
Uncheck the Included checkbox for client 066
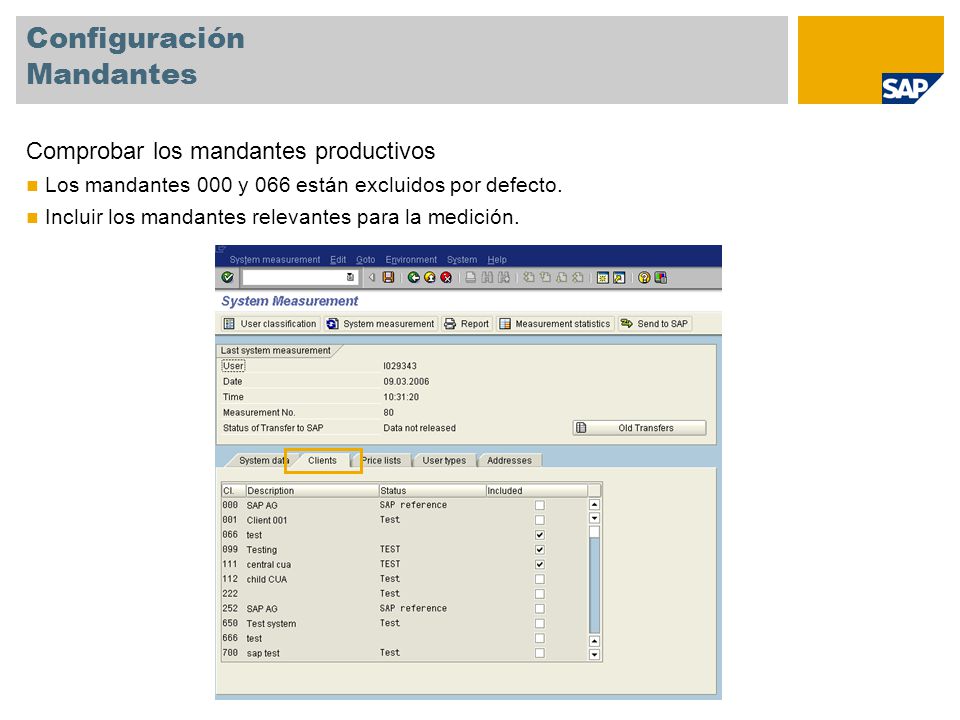pos(539,534)
